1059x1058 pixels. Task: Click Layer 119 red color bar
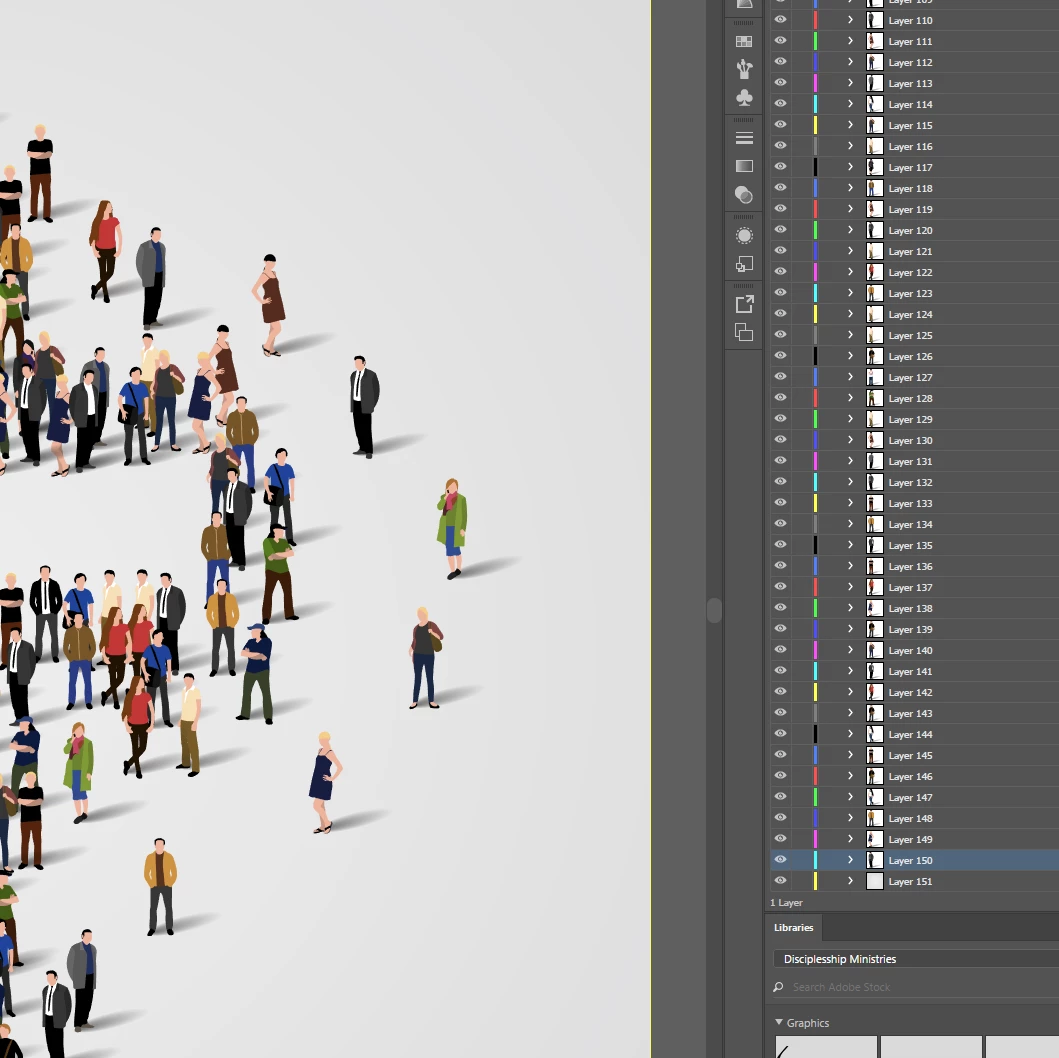815,209
